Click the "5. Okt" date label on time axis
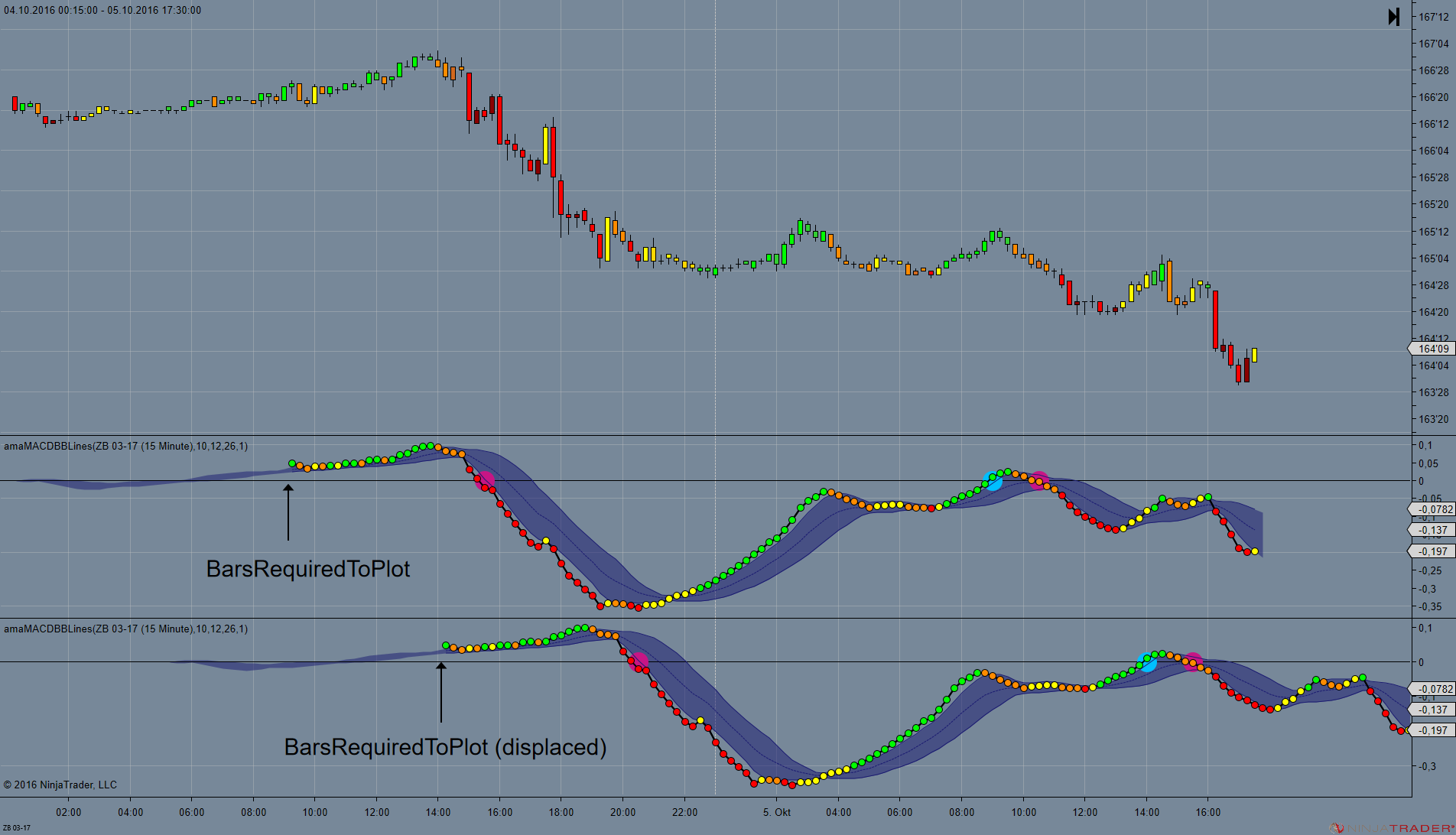This screenshot has width=1456, height=835. [x=777, y=812]
